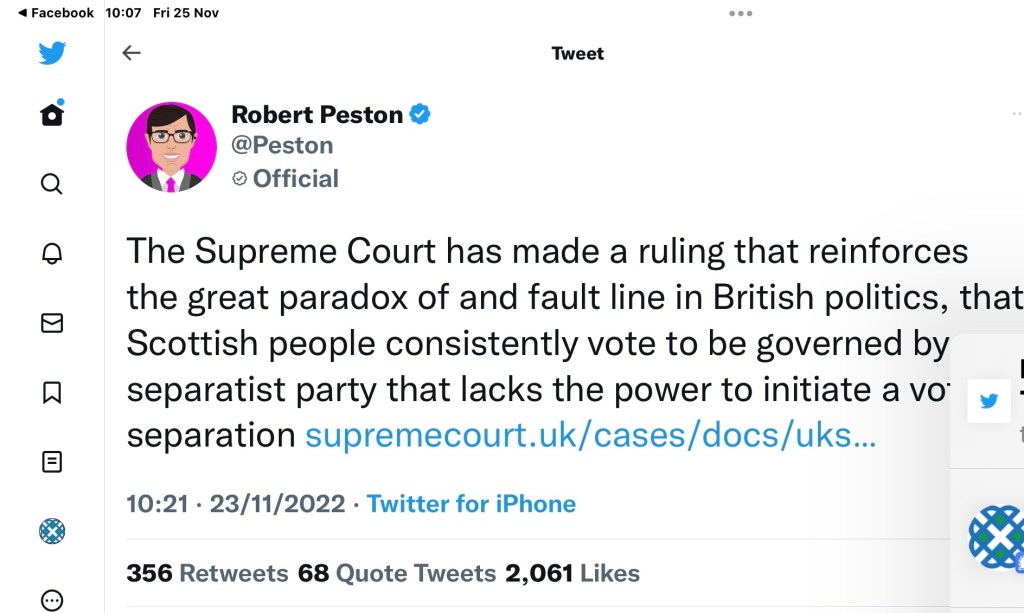
Task: Open the Search magnifier icon
Action: tap(52, 184)
